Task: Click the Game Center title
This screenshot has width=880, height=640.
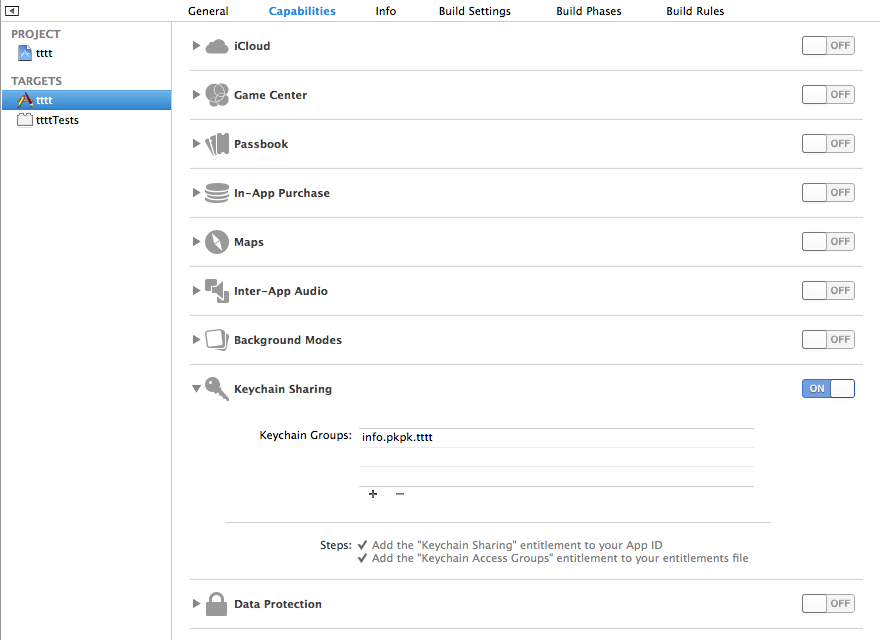Action: [271, 95]
